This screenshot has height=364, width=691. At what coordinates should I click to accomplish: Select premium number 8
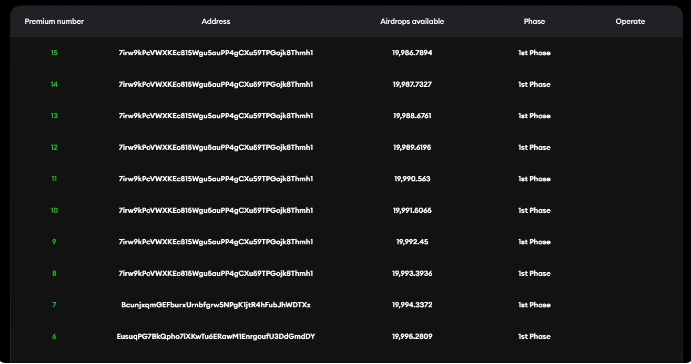[54, 273]
